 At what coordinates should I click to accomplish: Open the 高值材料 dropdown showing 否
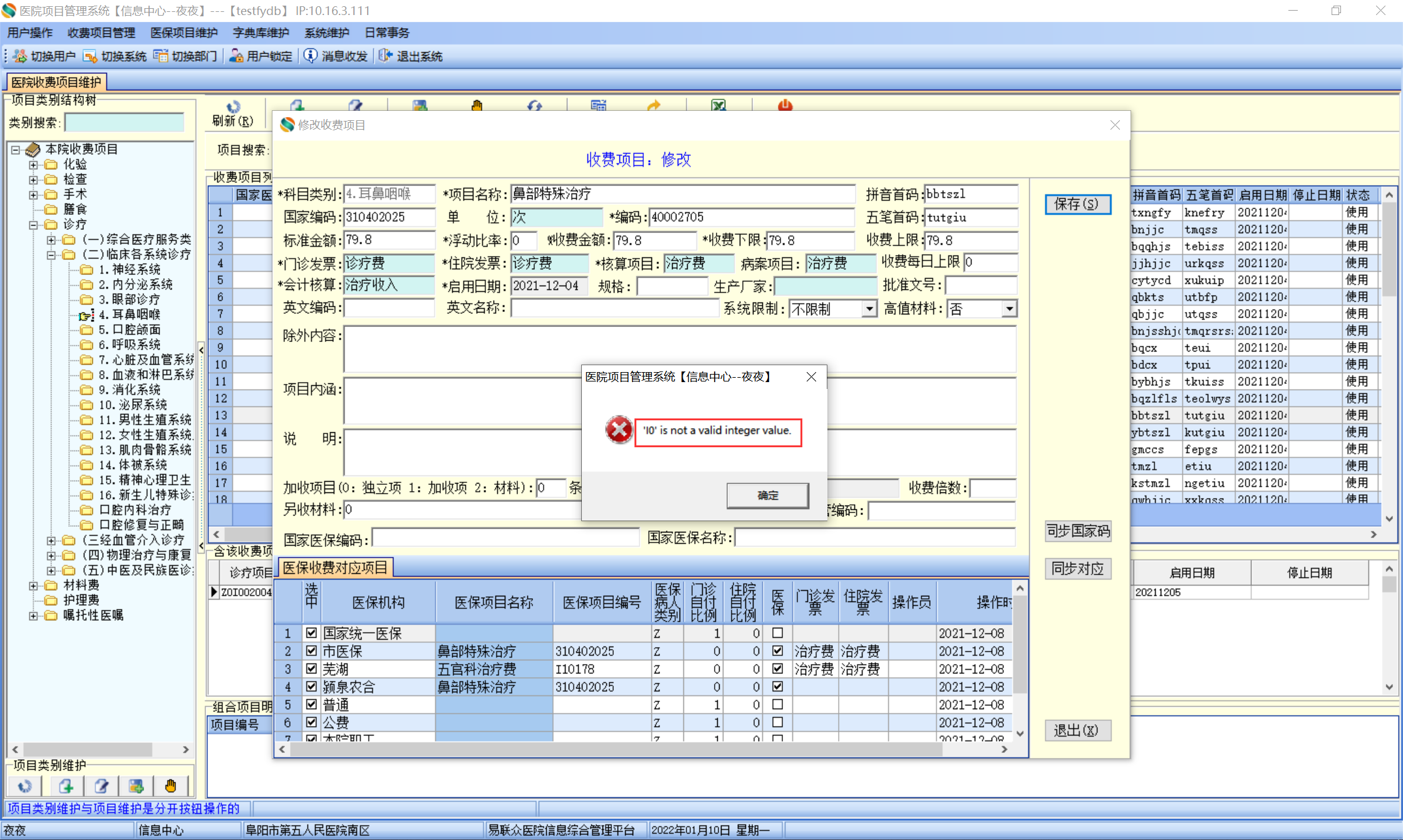[1009, 309]
